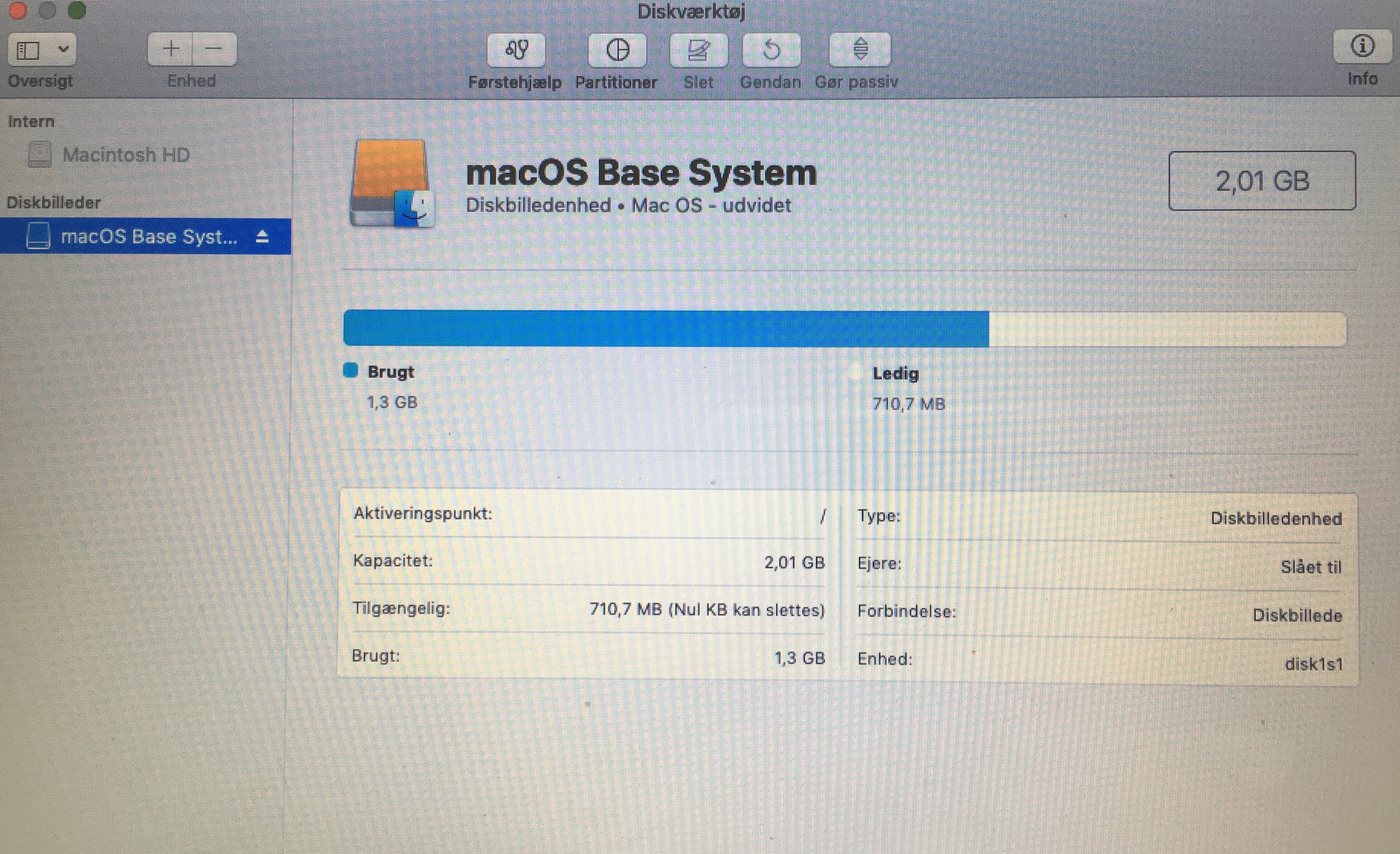Screen dimensions: 1400x854
Task: Select macOS Base System sidebar row
Action: (x=145, y=236)
